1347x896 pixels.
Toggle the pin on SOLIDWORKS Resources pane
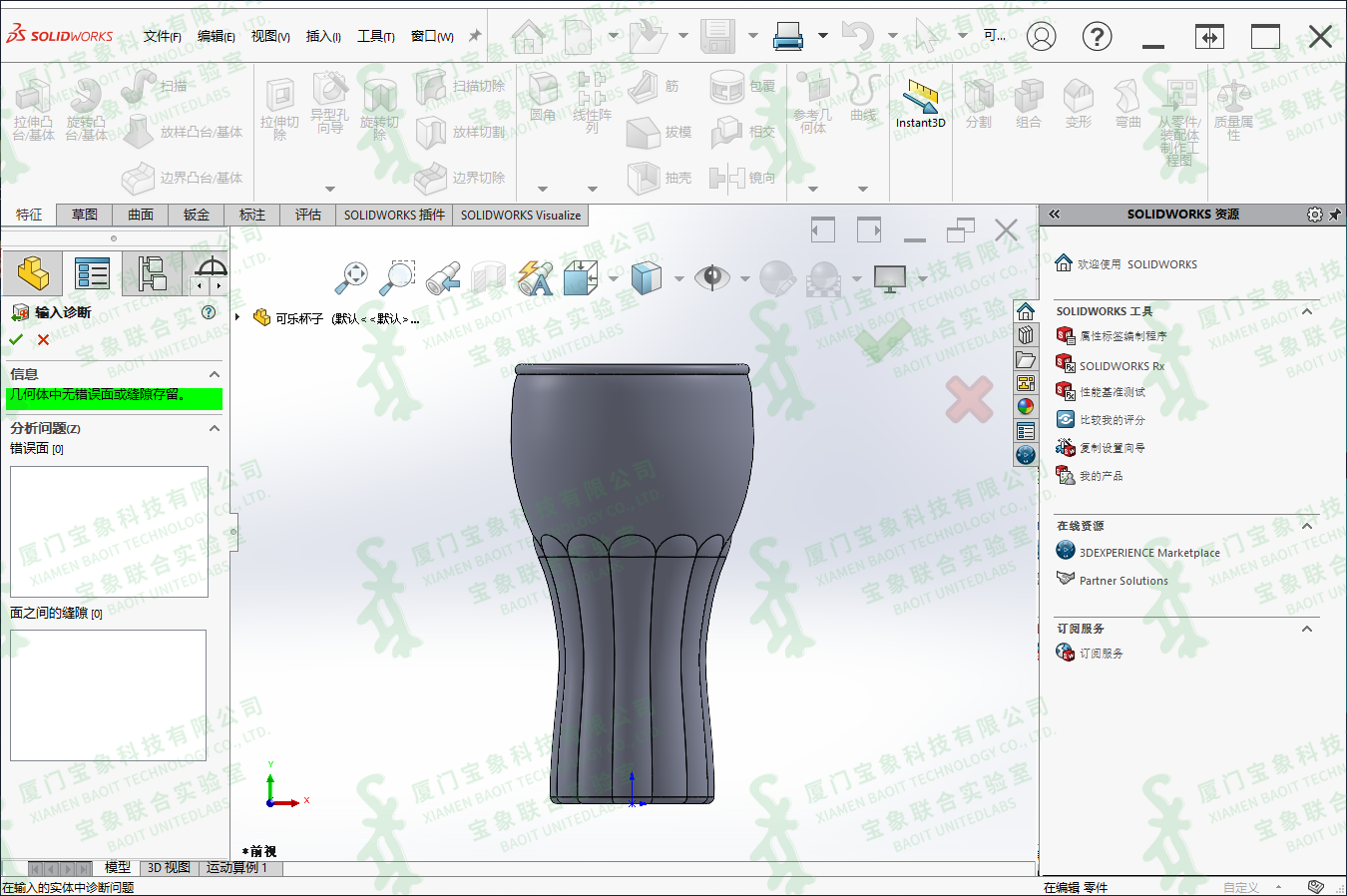click(1335, 215)
